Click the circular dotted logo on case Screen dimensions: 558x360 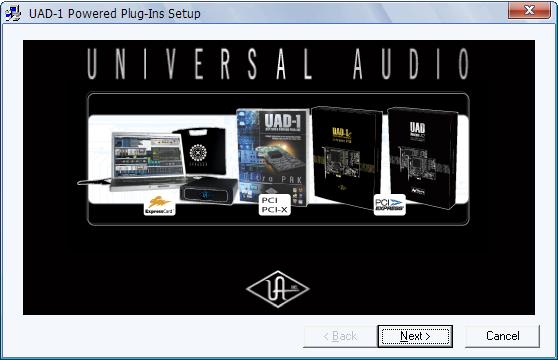point(198,153)
